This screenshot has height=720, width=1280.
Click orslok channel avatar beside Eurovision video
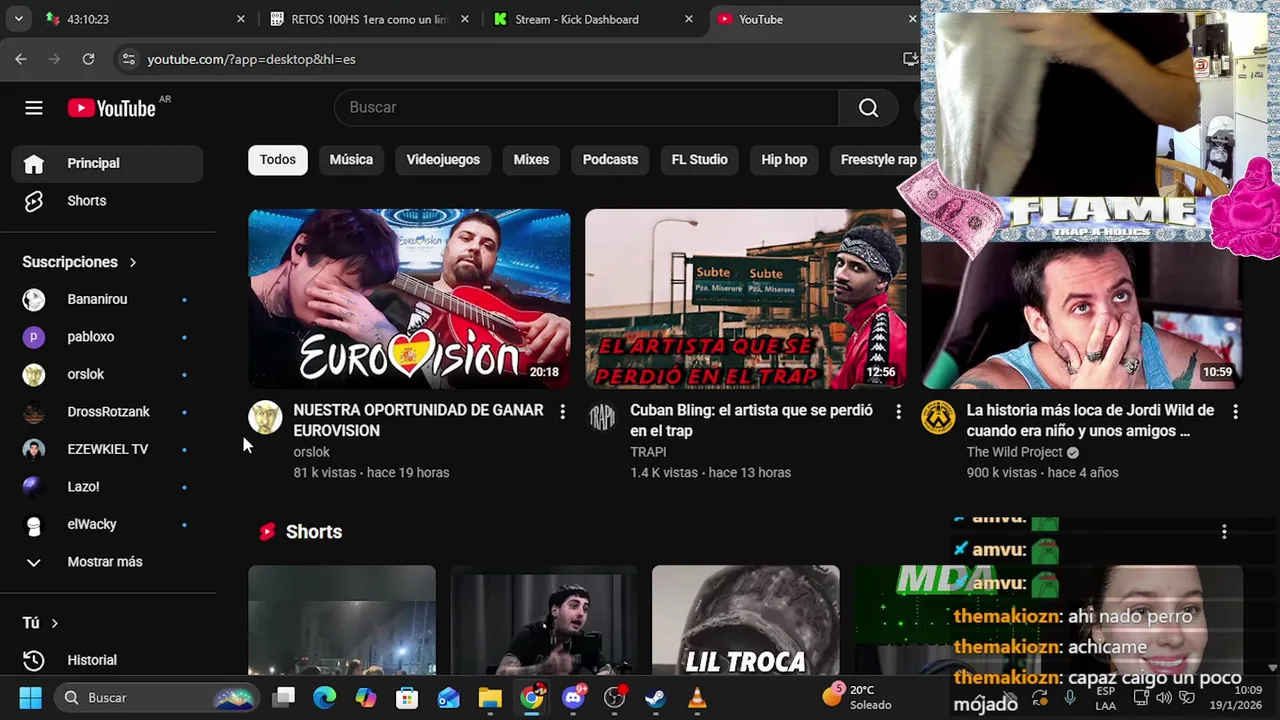point(265,417)
